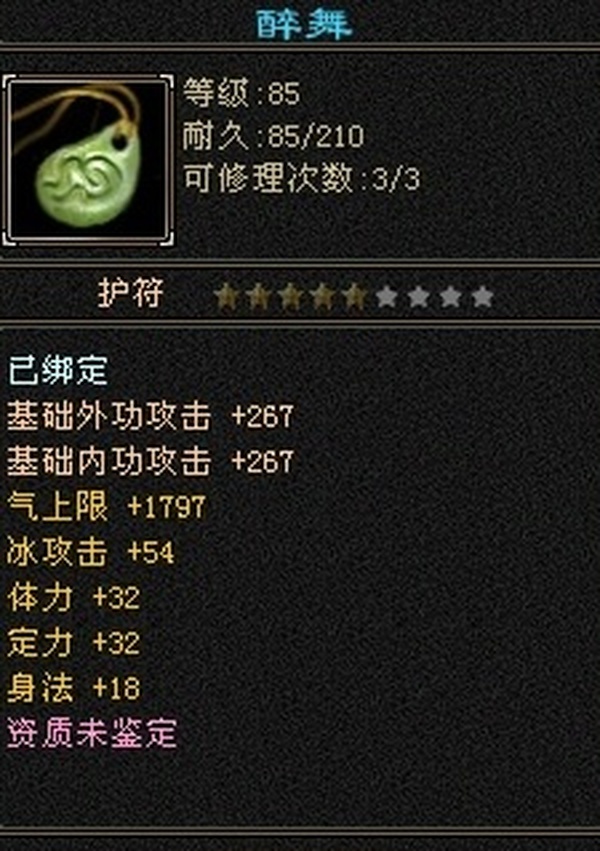600x851 pixels.
Task: Click the 身法 +18 attribute
Action: click(x=74, y=688)
